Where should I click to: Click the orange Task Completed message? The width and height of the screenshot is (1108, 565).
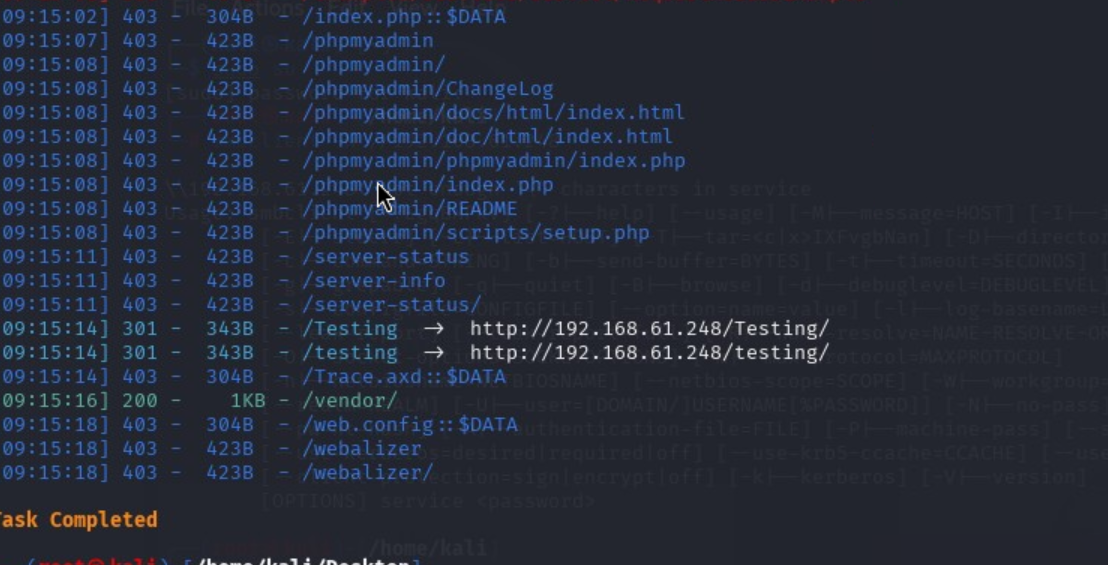point(78,520)
